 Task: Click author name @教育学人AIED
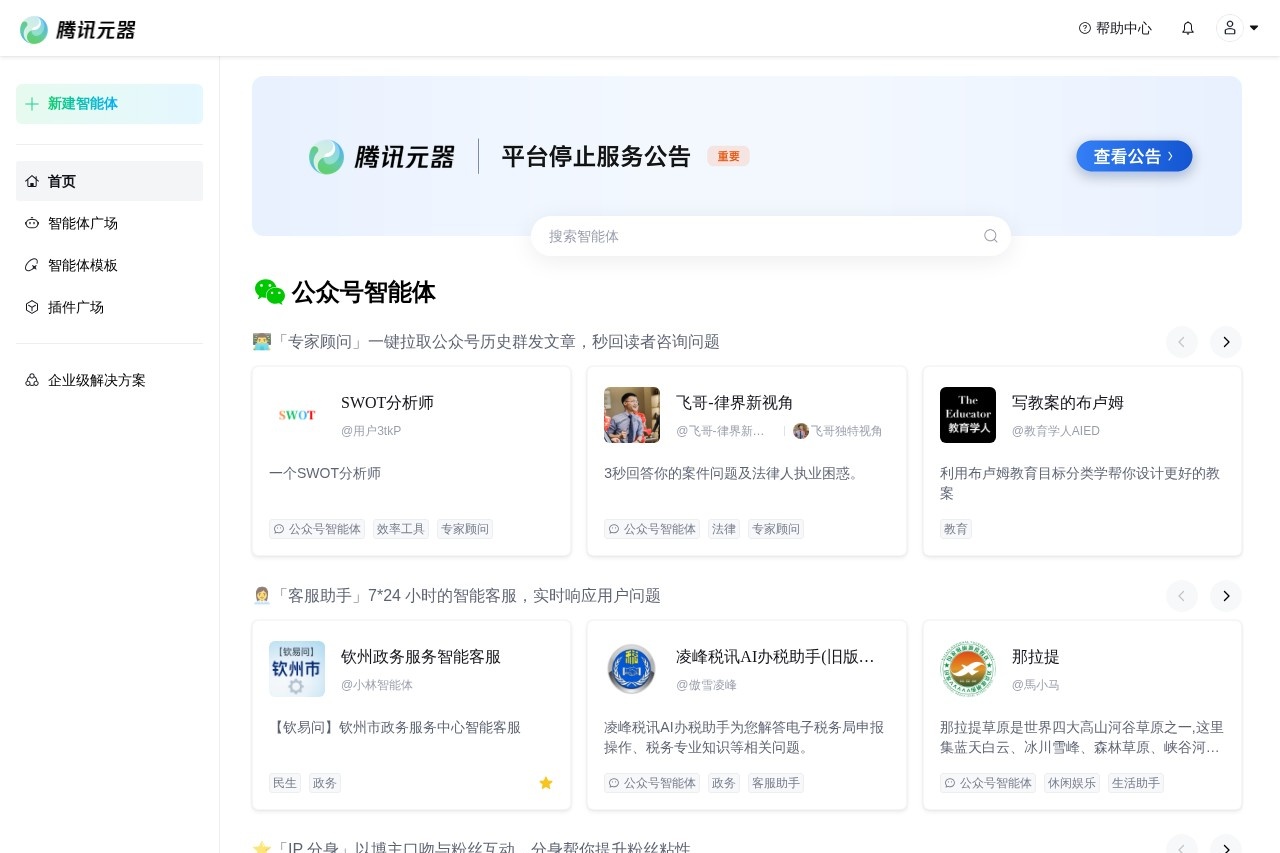pos(1056,431)
